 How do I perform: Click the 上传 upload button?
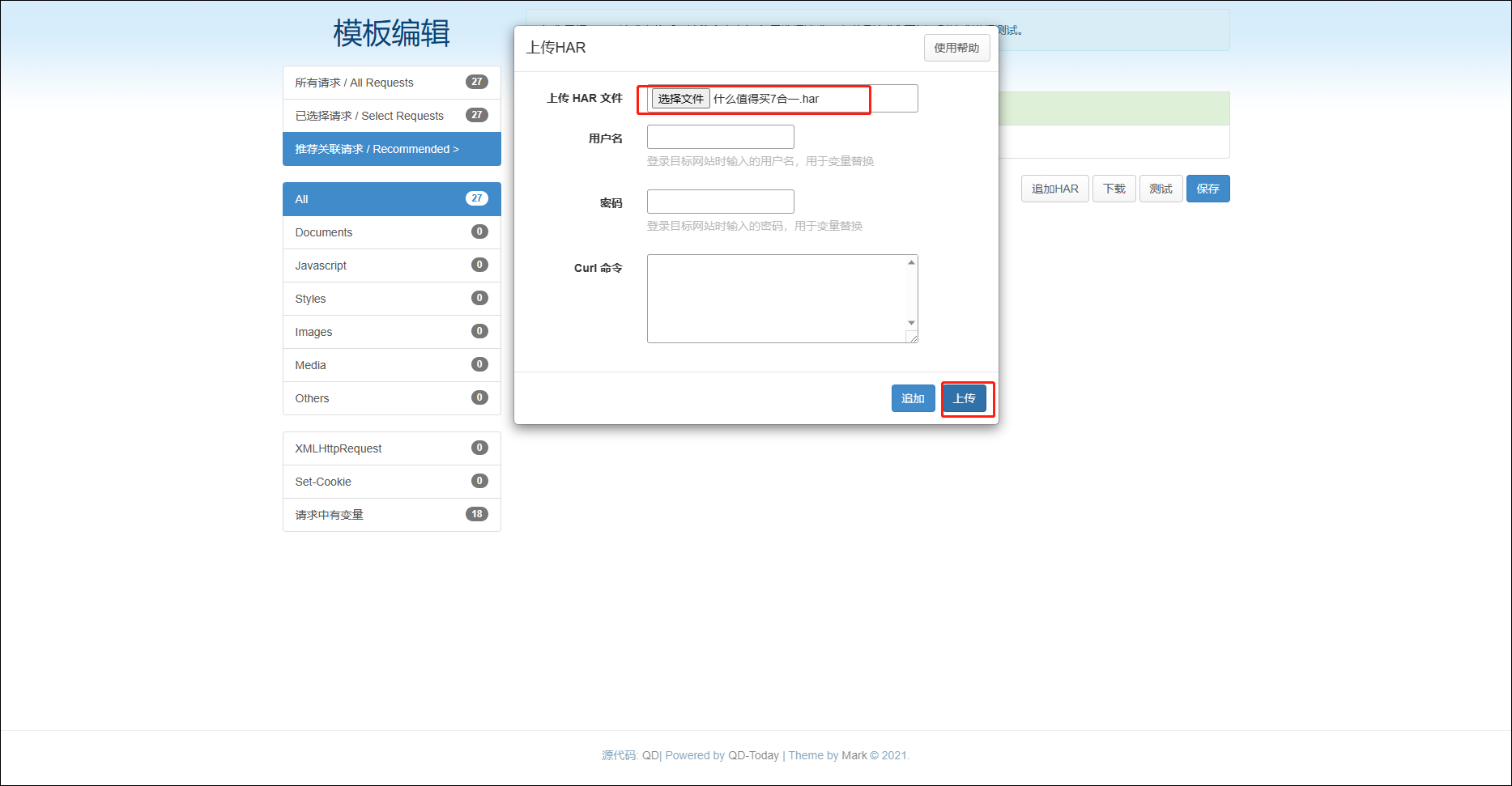pyautogui.click(x=964, y=398)
